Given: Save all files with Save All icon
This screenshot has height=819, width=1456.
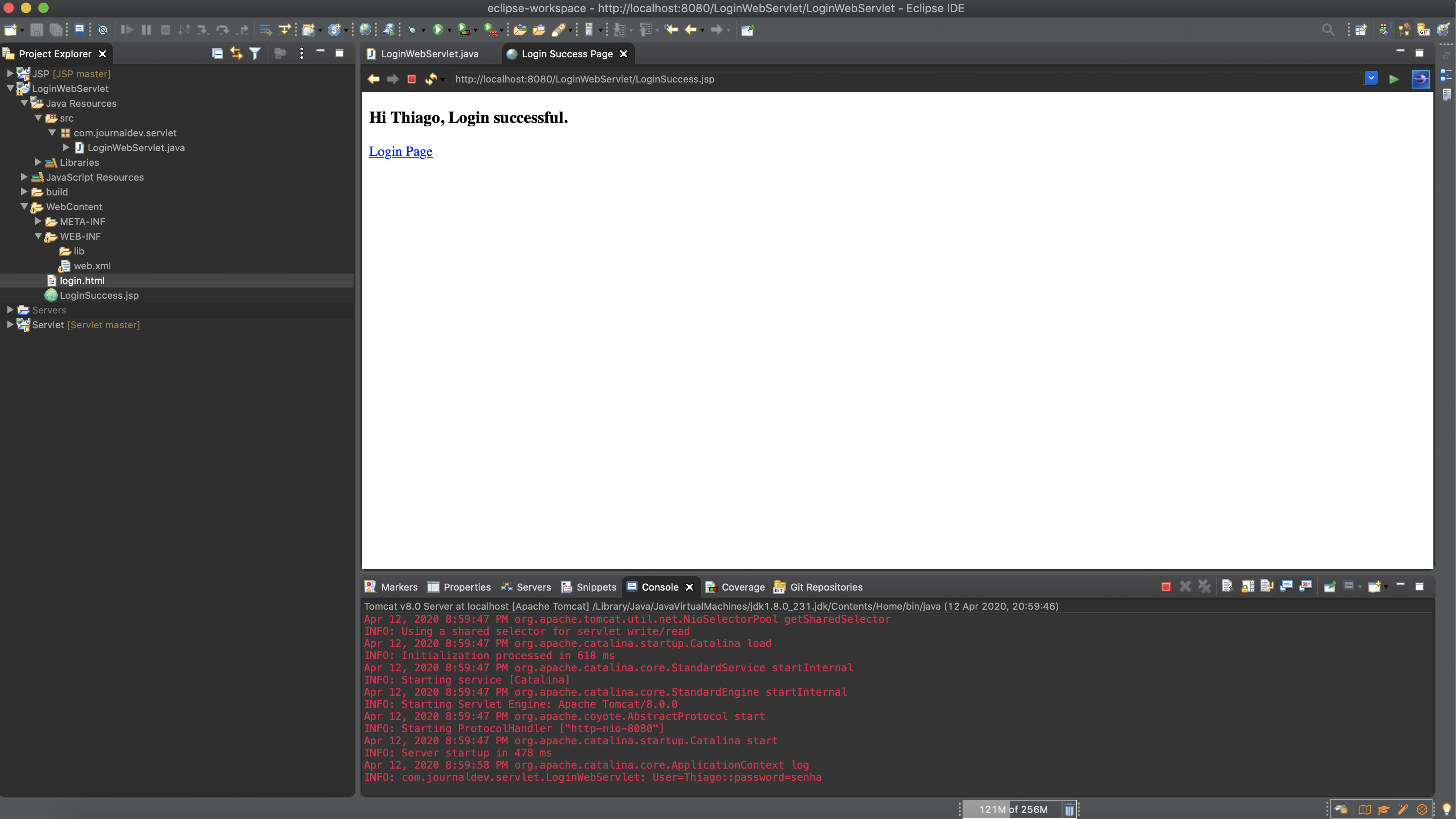Looking at the screenshot, I should click(x=56, y=30).
